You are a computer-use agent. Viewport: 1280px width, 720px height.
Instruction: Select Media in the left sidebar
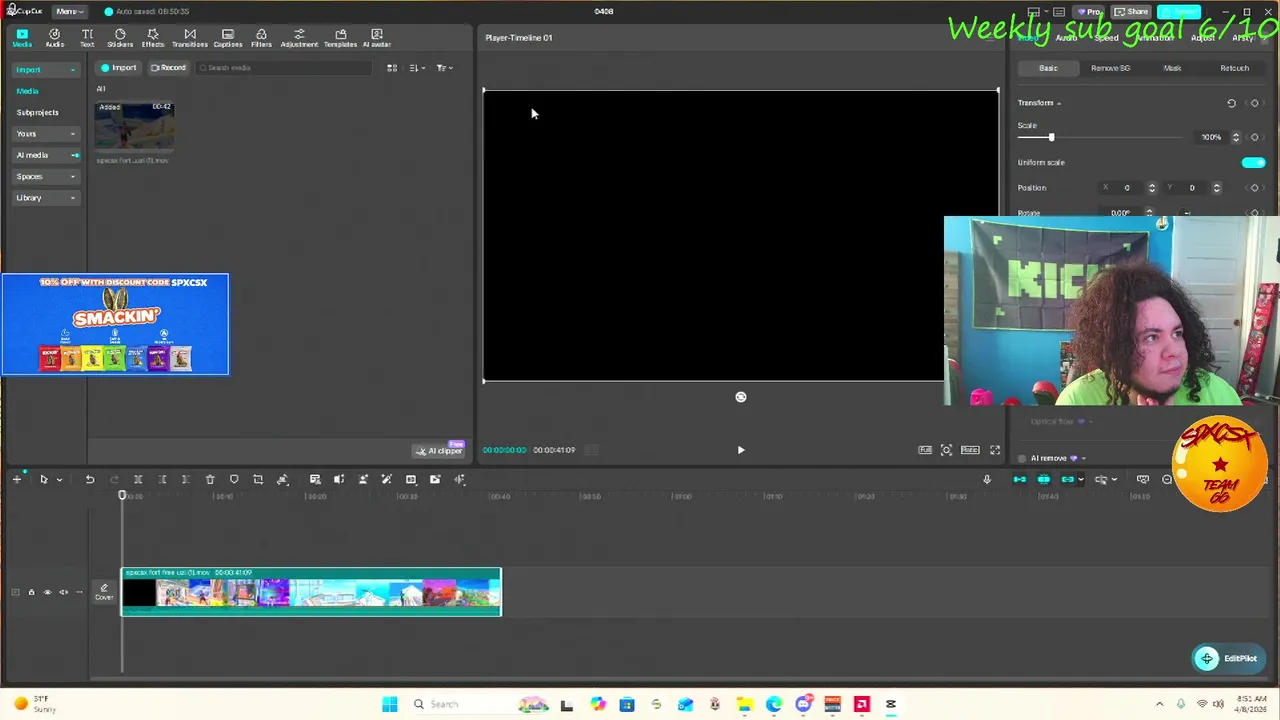[x=27, y=91]
